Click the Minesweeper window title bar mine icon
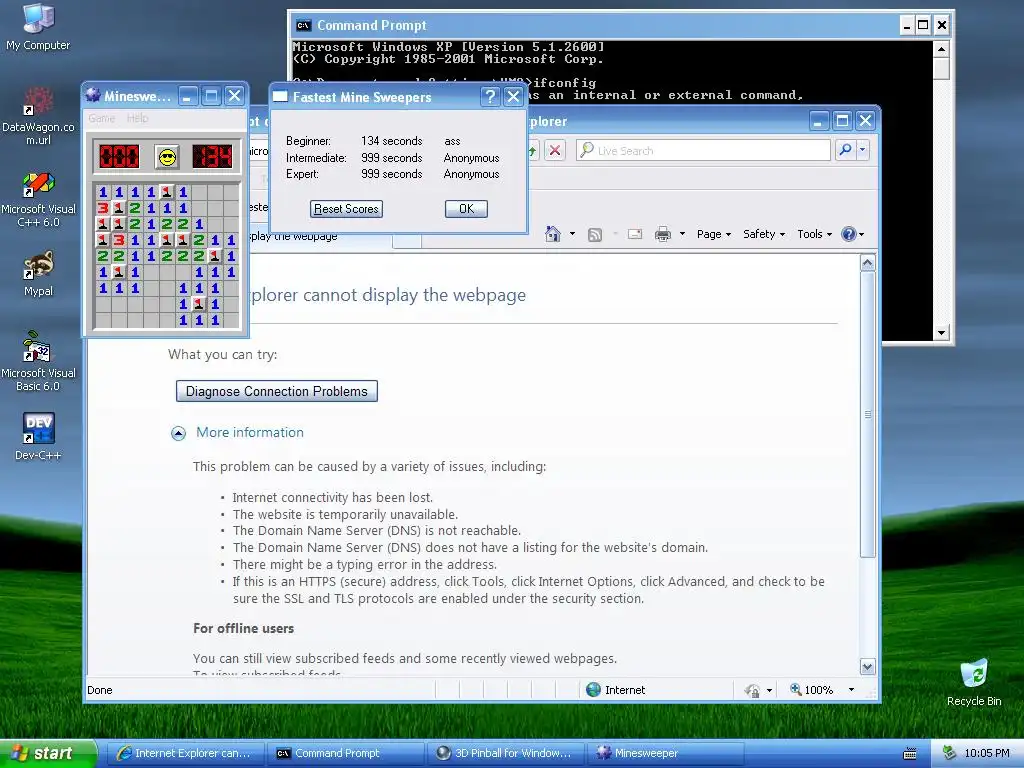 click(x=93, y=95)
